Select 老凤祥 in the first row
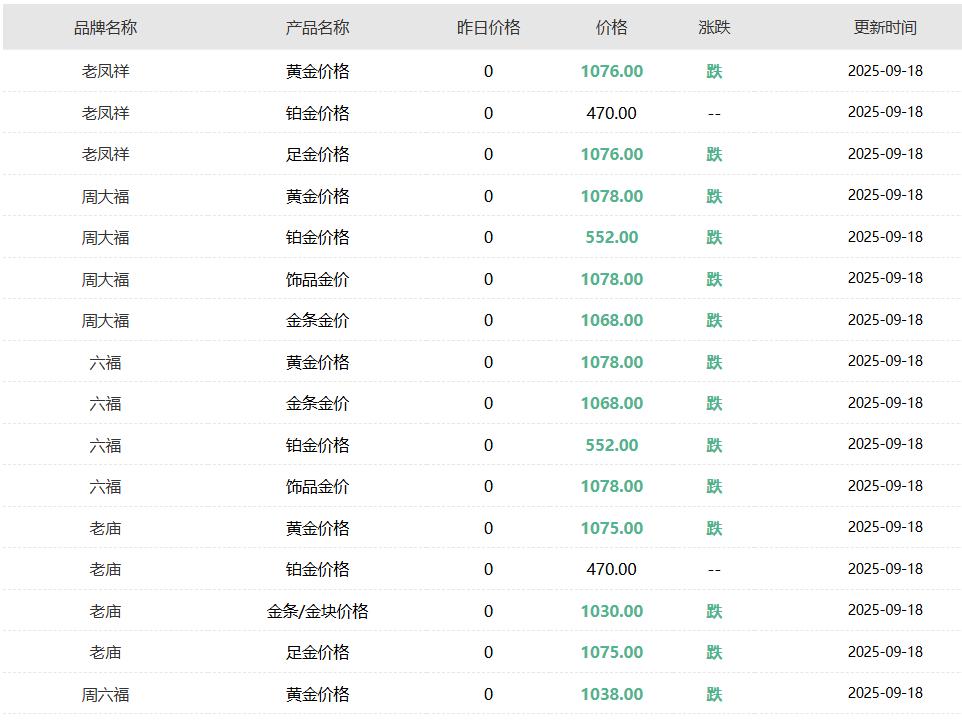This screenshot has width=962, height=720. pyautogui.click(x=105, y=71)
